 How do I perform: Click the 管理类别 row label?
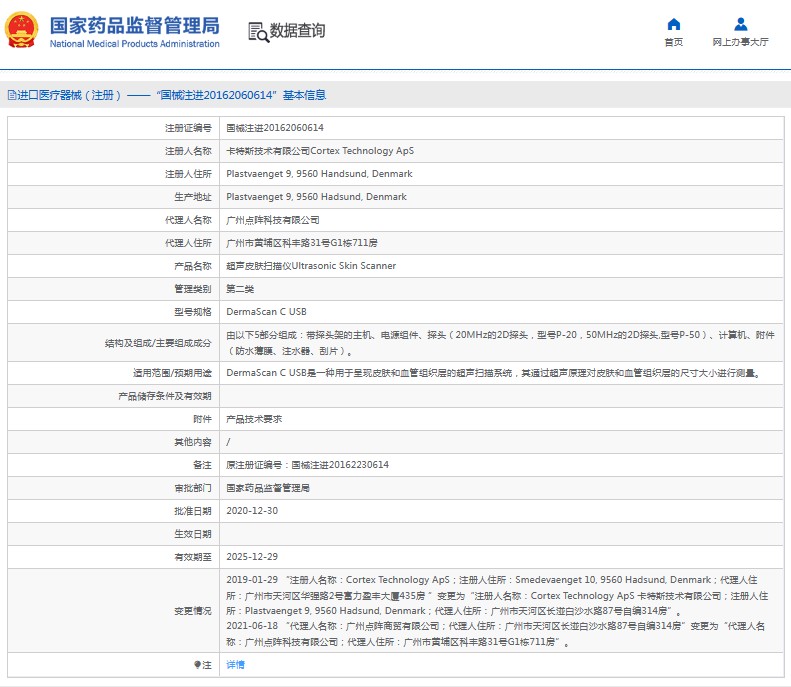(193, 289)
